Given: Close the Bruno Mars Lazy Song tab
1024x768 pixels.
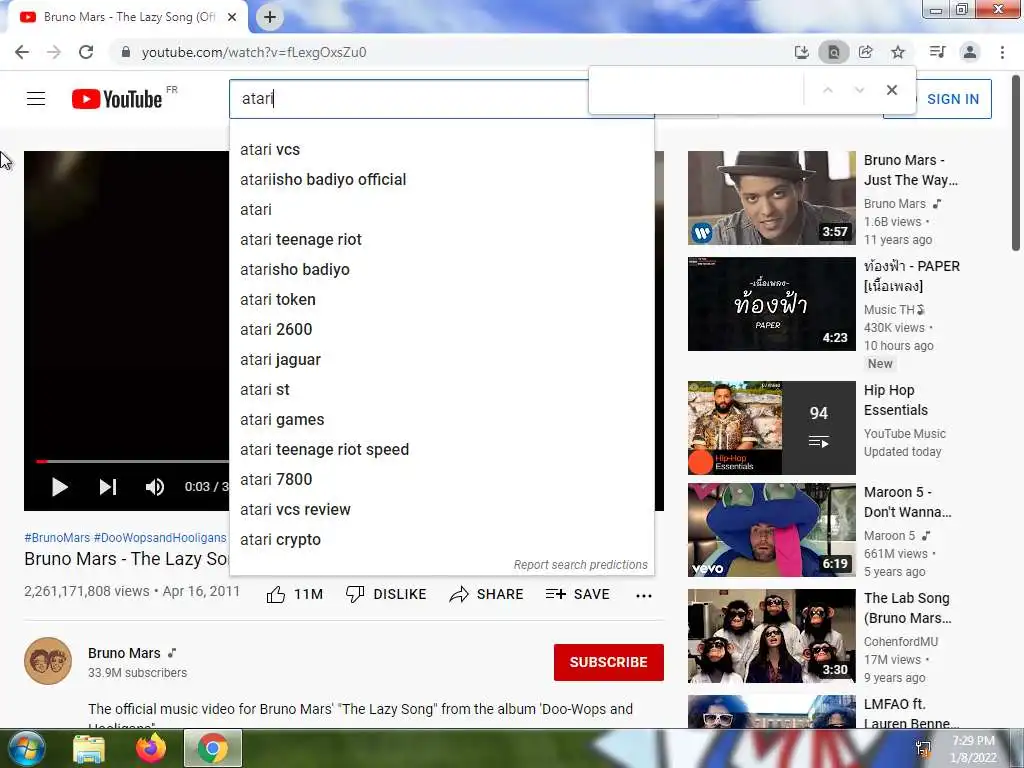Looking at the screenshot, I should [232, 17].
